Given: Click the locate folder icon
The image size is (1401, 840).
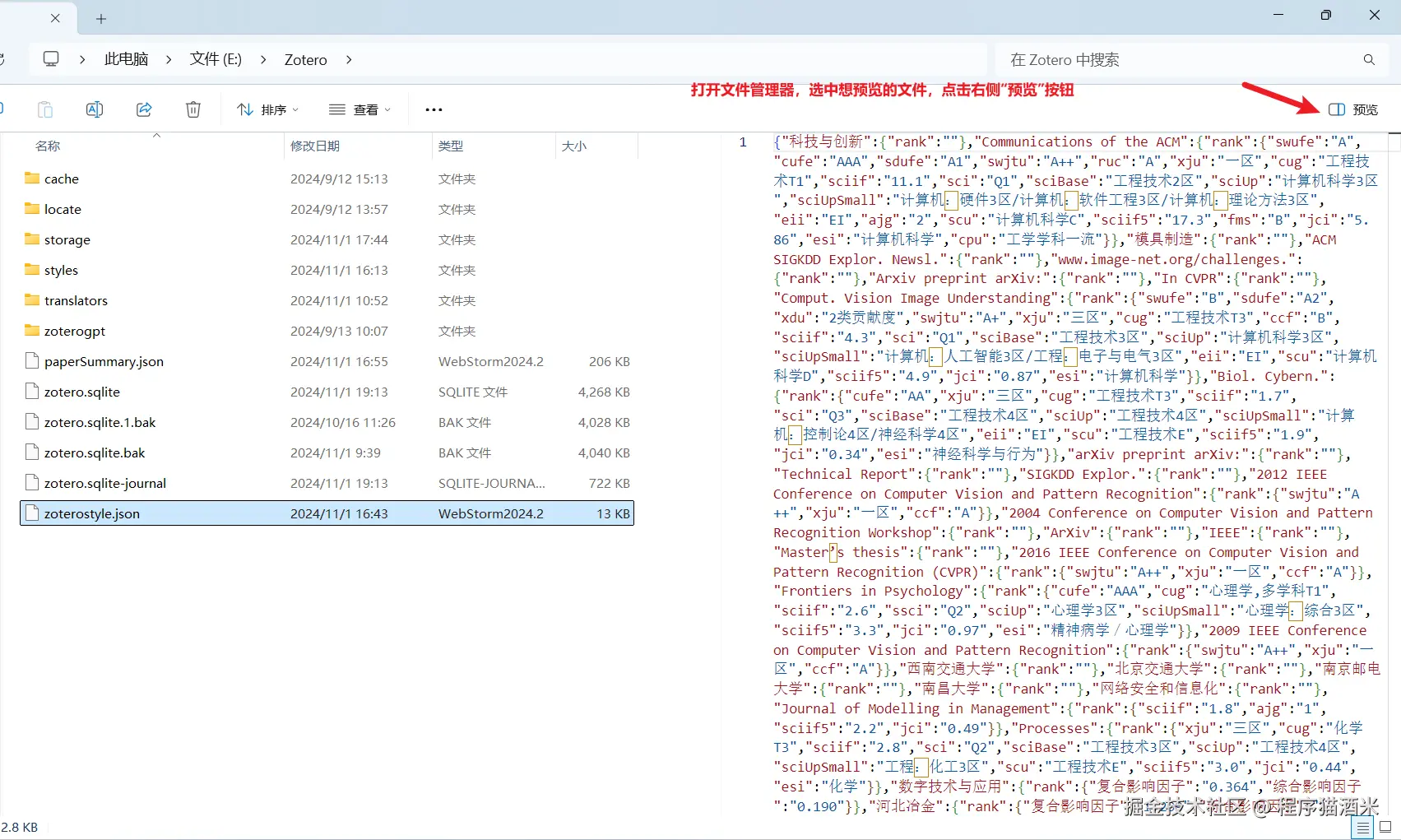Looking at the screenshot, I should click(x=32, y=208).
